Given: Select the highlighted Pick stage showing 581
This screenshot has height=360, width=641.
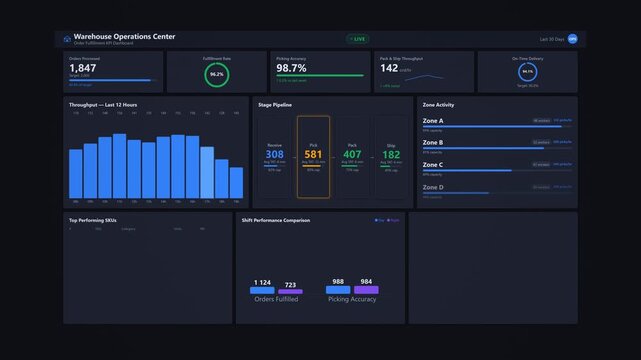Looking at the screenshot, I should point(313,157).
